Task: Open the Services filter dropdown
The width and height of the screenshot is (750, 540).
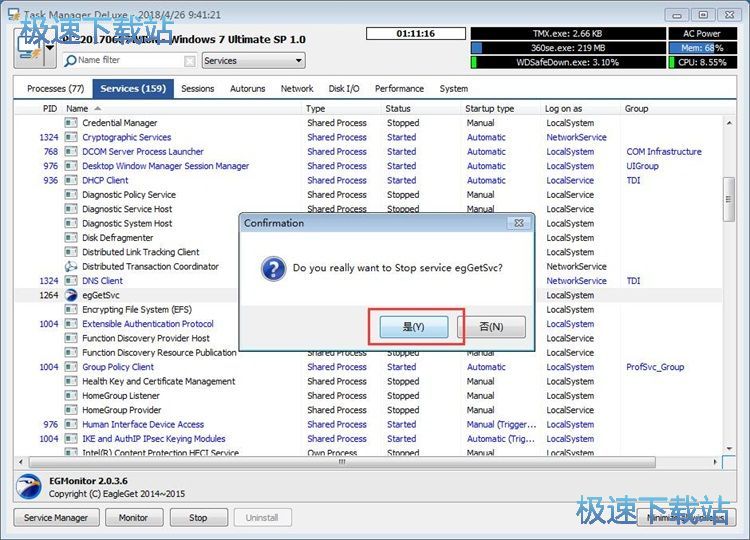Action: pos(246,61)
